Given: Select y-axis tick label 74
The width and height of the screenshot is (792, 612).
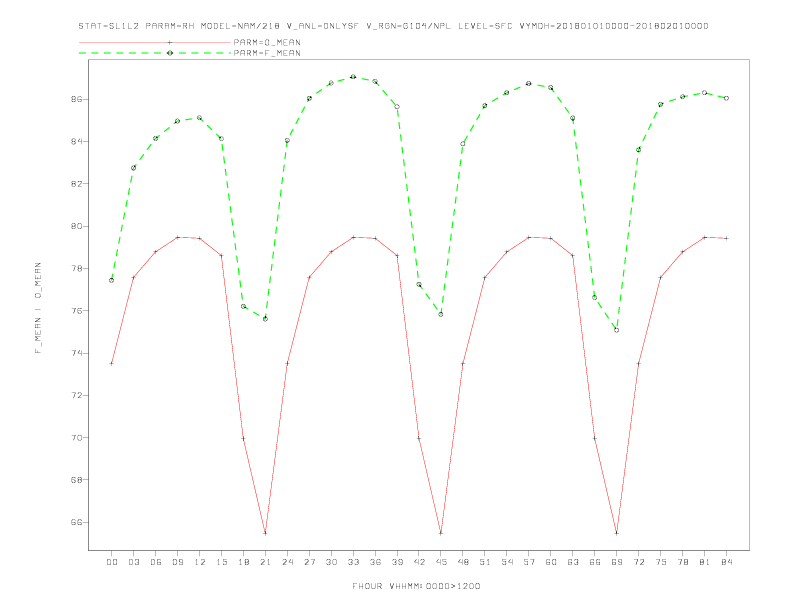Looking at the screenshot, I should pyautogui.click(x=77, y=353).
